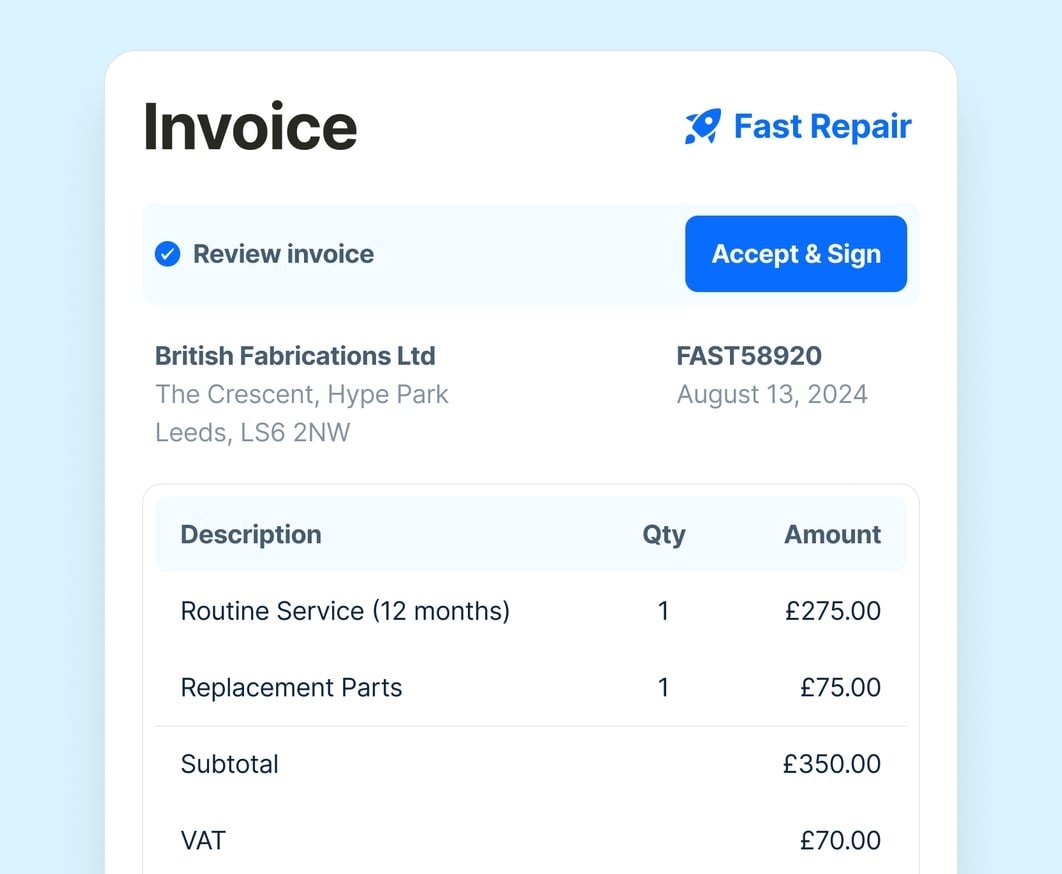Select the Routine Service (12 months) row
Image resolution: width=1062 pixels, height=874 pixels.
point(345,611)
